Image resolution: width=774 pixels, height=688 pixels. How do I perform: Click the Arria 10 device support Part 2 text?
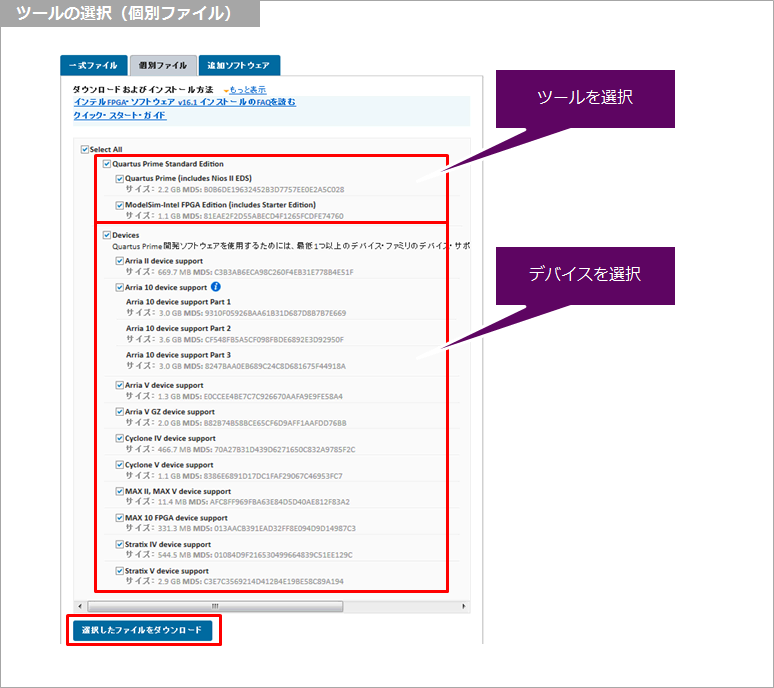(x=178, y=328)
